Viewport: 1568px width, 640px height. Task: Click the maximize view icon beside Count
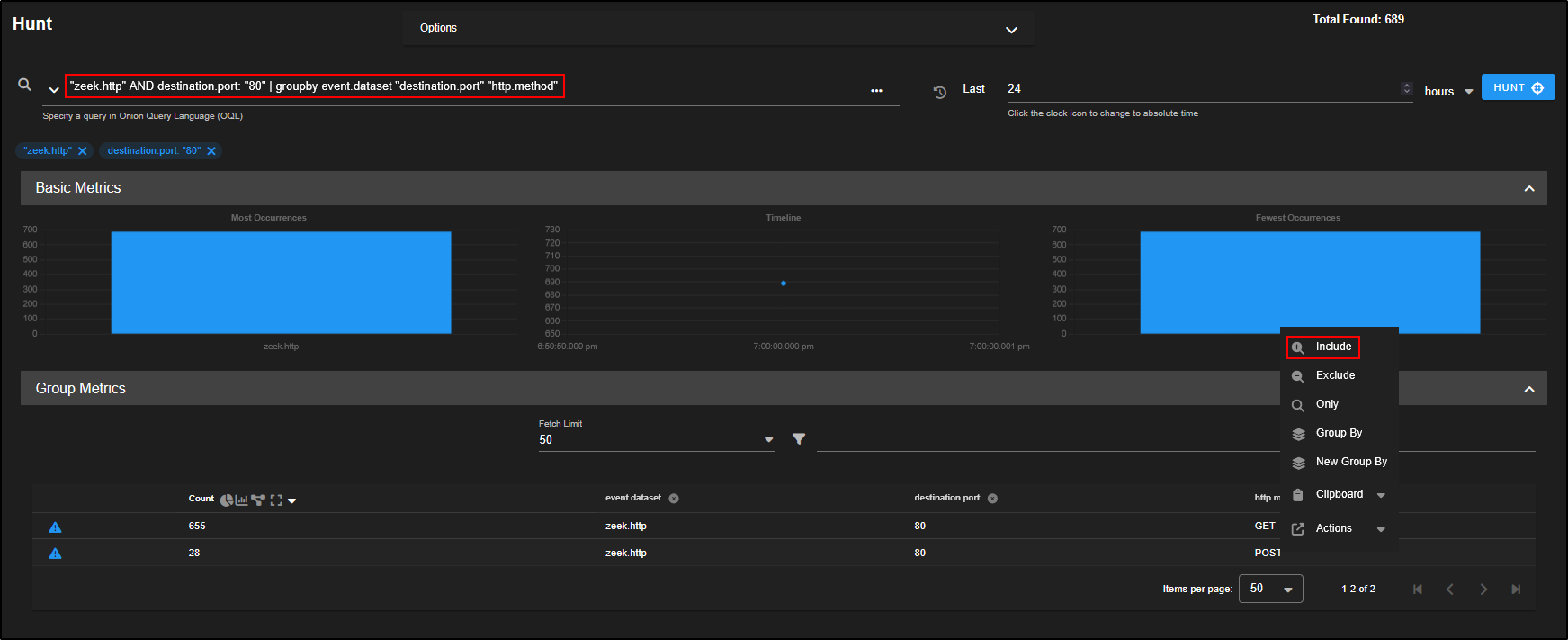tap(276, 500)
